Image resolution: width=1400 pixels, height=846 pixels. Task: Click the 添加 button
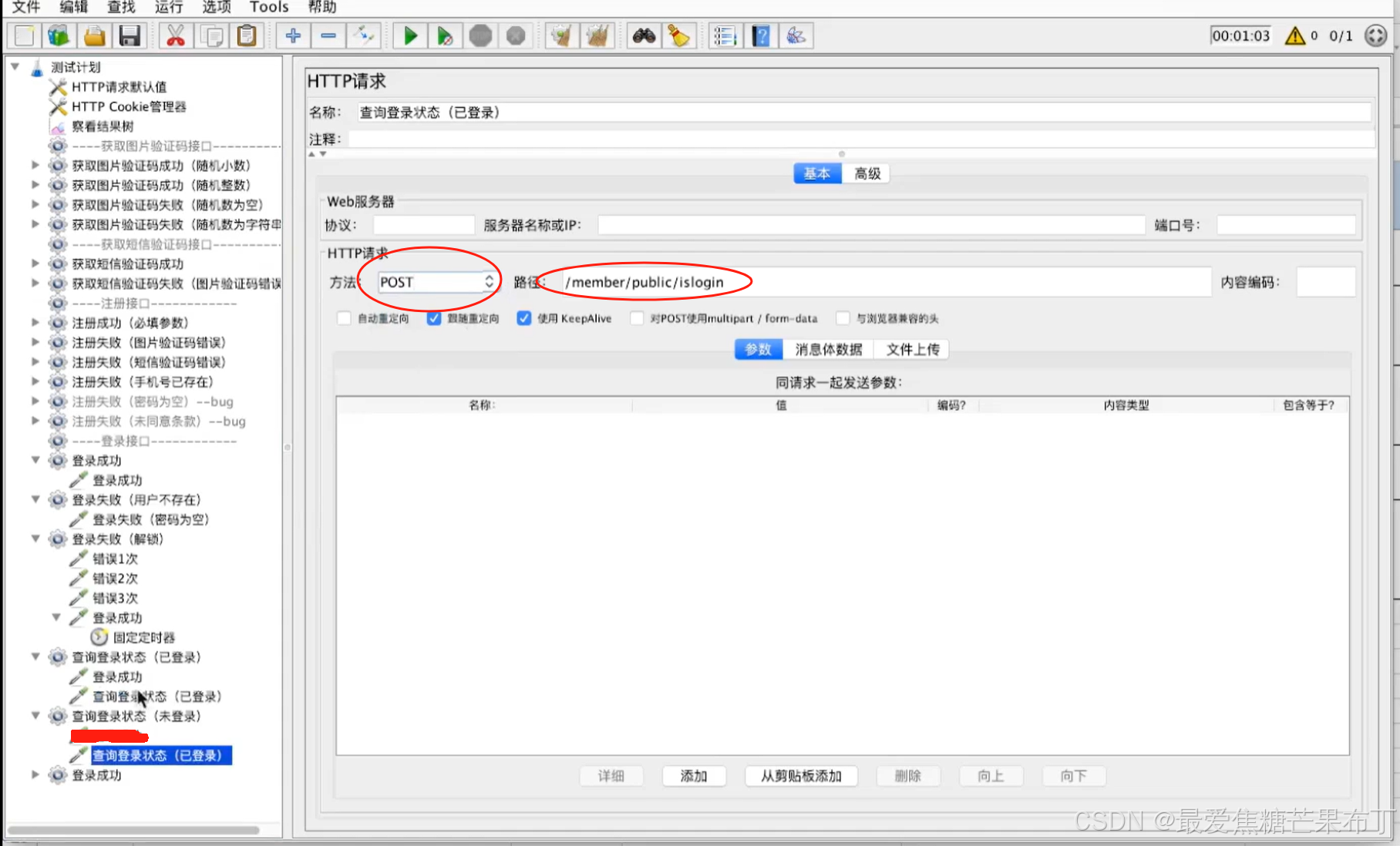point(694,776)
